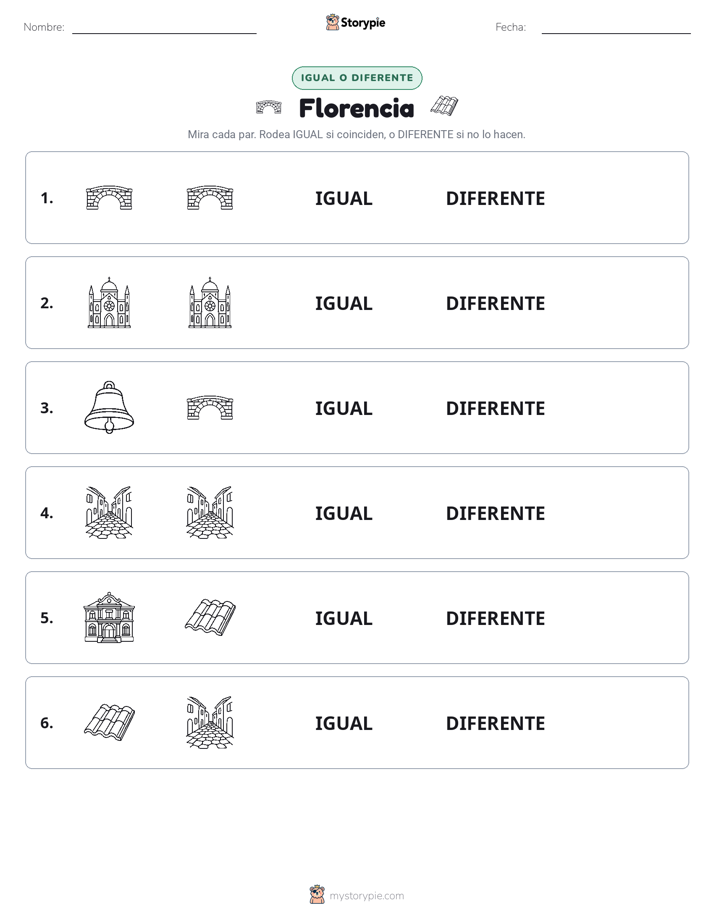Click the stone bridge icon in row 3
This screenshot has width=714, height=924.
pos(210,407)
